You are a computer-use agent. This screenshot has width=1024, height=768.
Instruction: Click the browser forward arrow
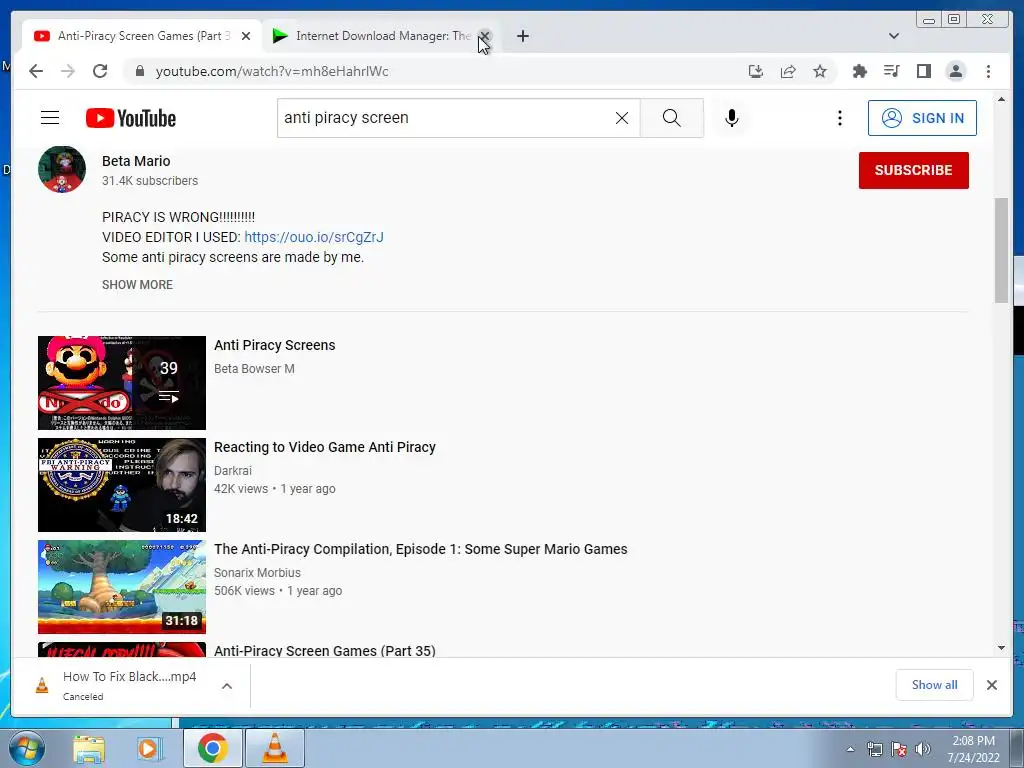68,71
